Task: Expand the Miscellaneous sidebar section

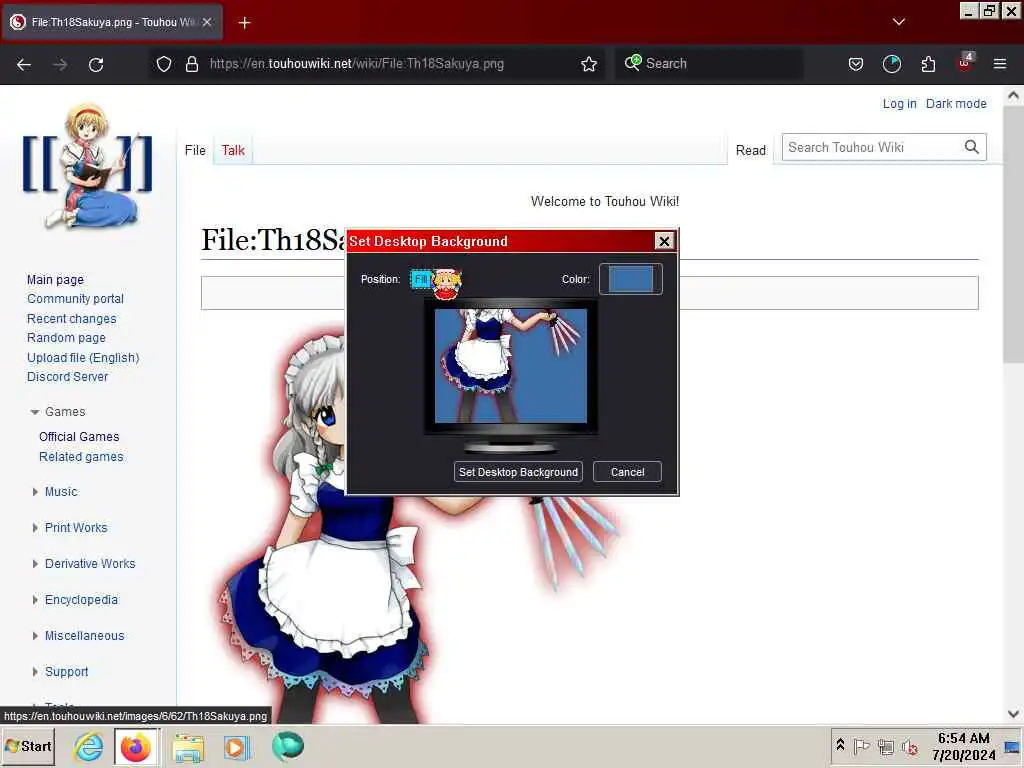Action: pos(35,635)
